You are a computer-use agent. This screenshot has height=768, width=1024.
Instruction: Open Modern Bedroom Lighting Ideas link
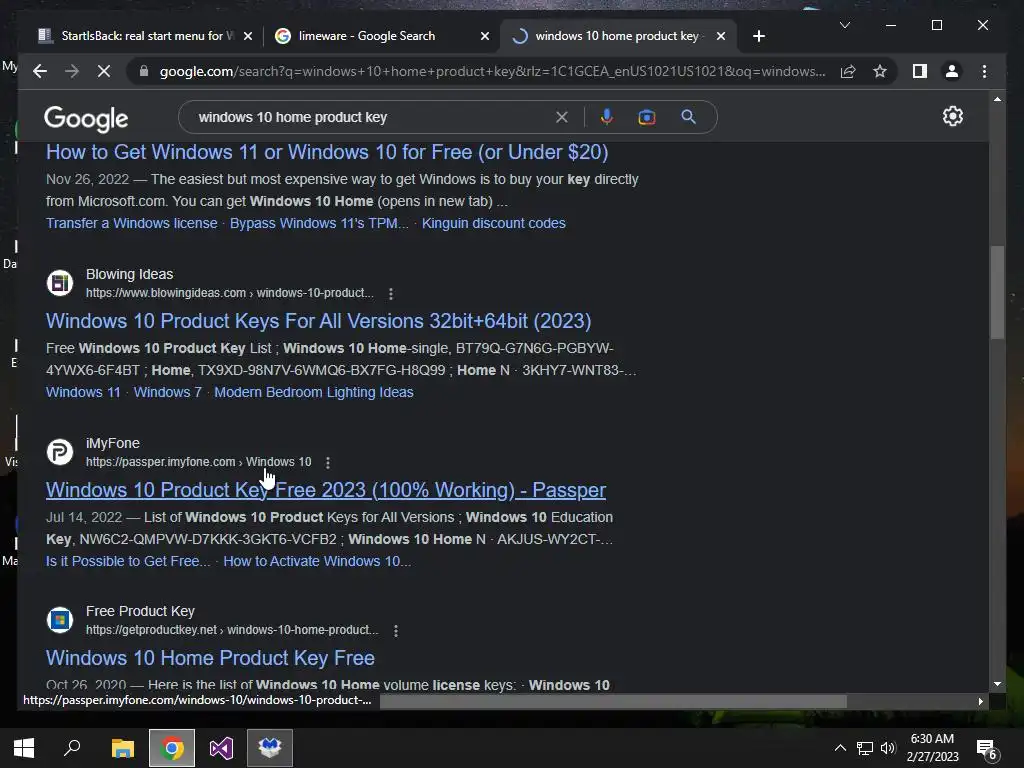[313, 392]
